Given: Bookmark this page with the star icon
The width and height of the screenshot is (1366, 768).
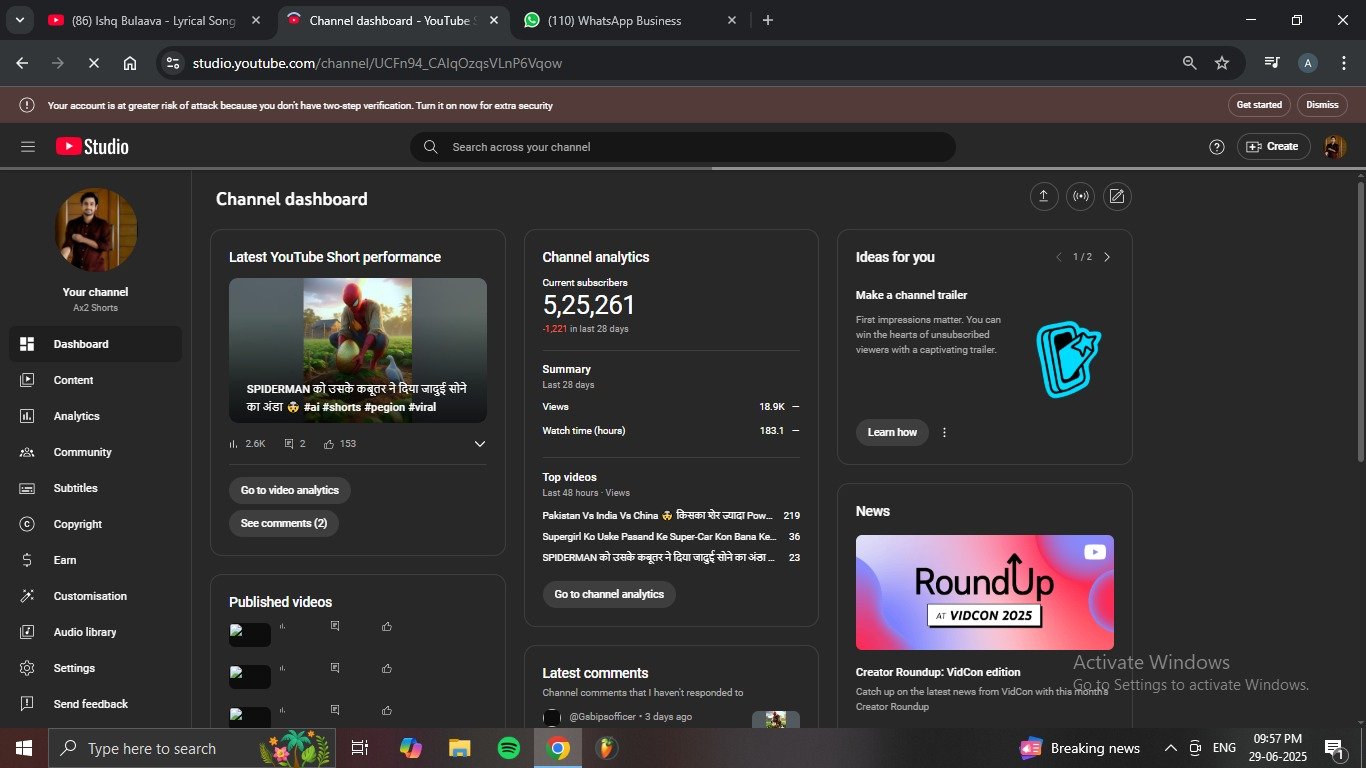Looking at the screenshot, I should point(1222,63).
